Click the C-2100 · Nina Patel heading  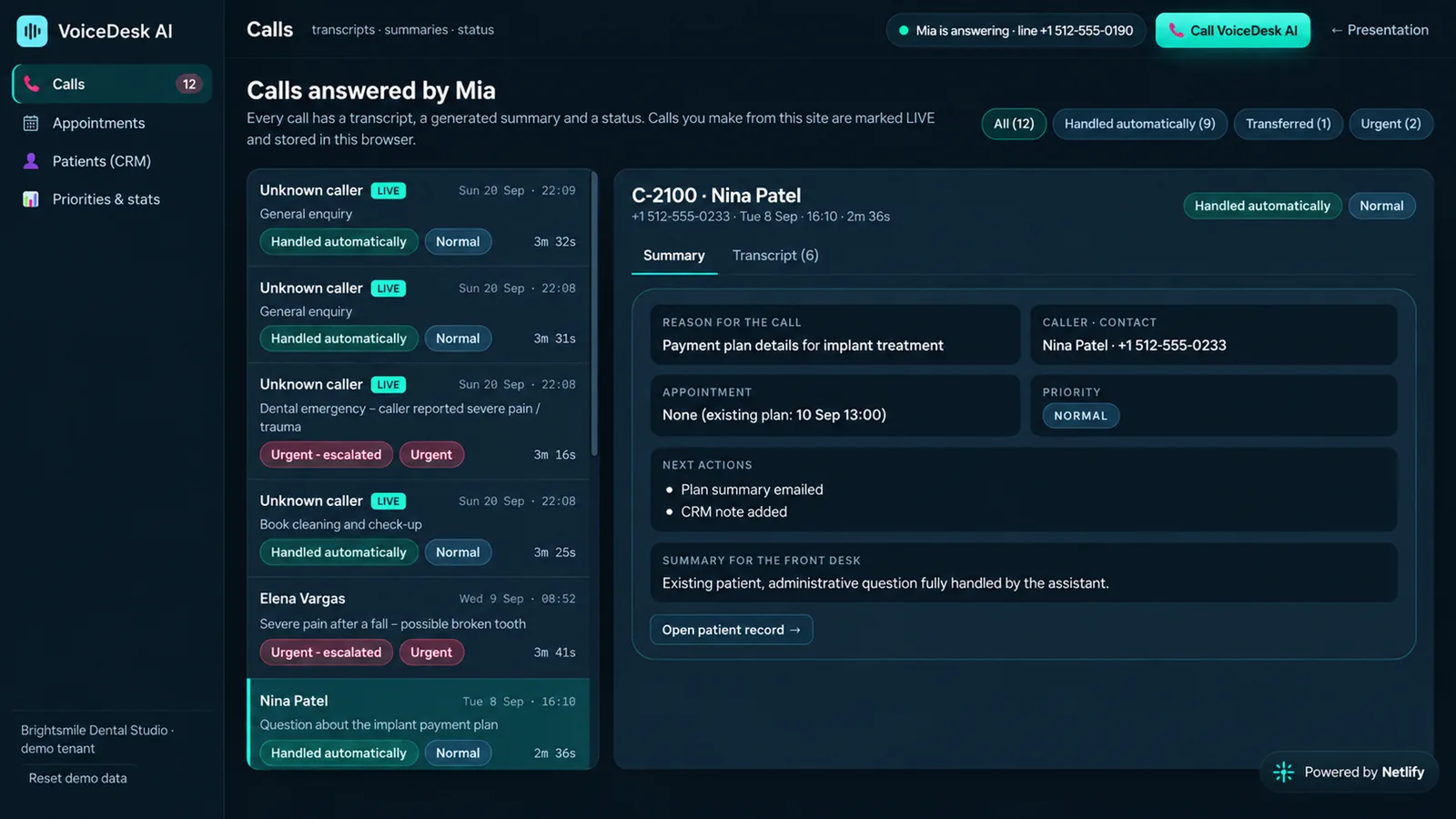pyautogui.click(x=716, y=196)
